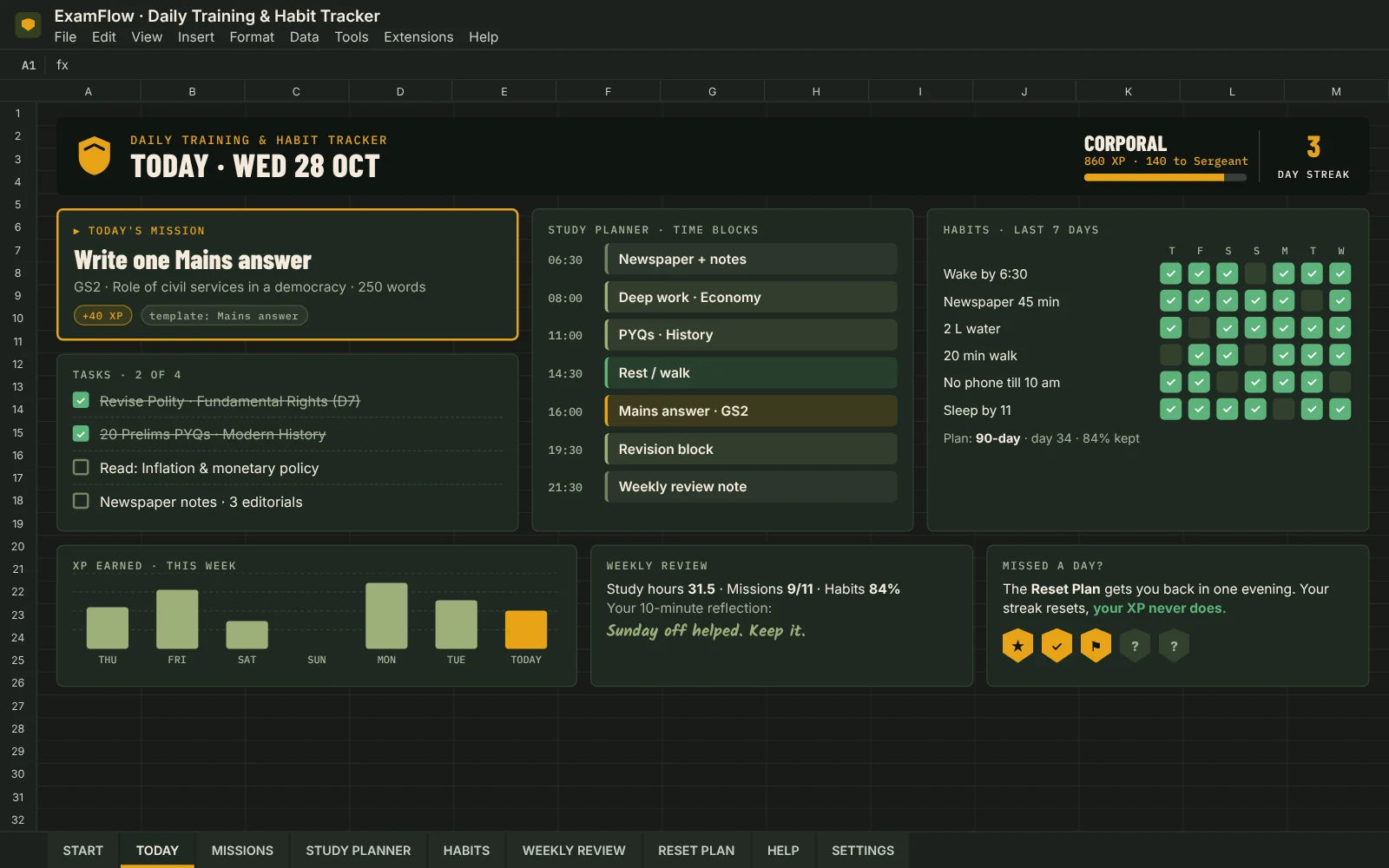The image size is (1389, 868).
Task: Click the A1 cell reference box
Action: [29, 65]
